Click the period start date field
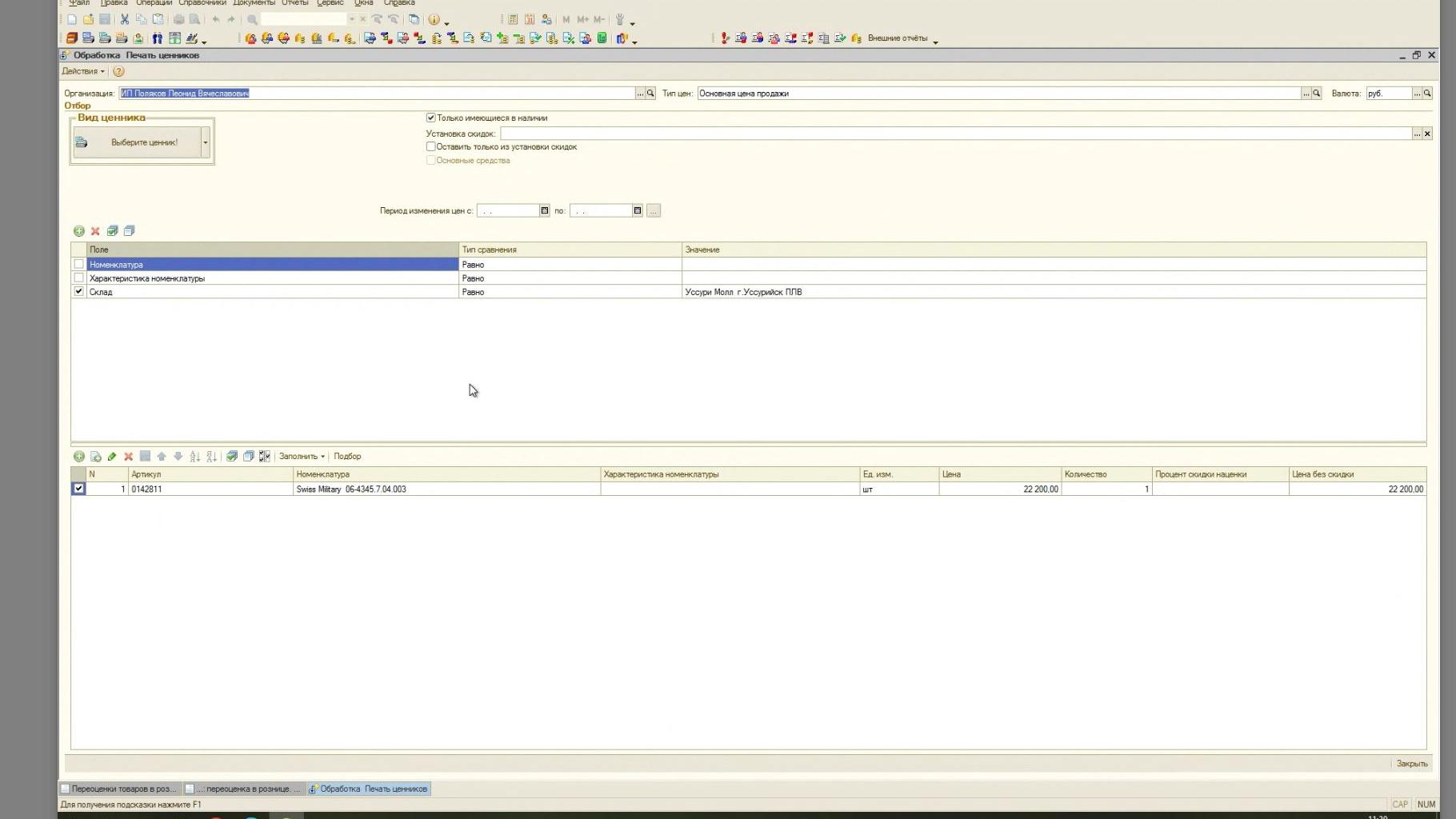Viewport: 1456px width, 819px height. coord(508,211)
